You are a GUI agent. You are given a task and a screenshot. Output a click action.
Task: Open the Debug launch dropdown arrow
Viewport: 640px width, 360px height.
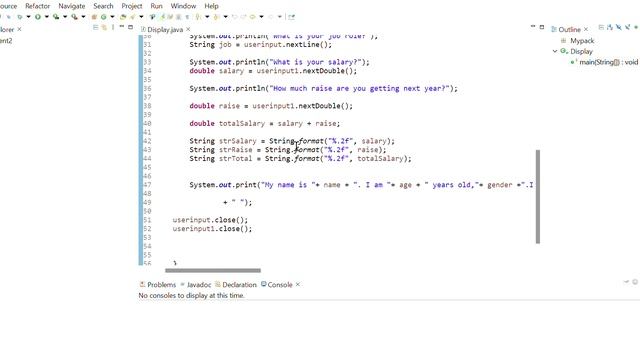point(29,17)
